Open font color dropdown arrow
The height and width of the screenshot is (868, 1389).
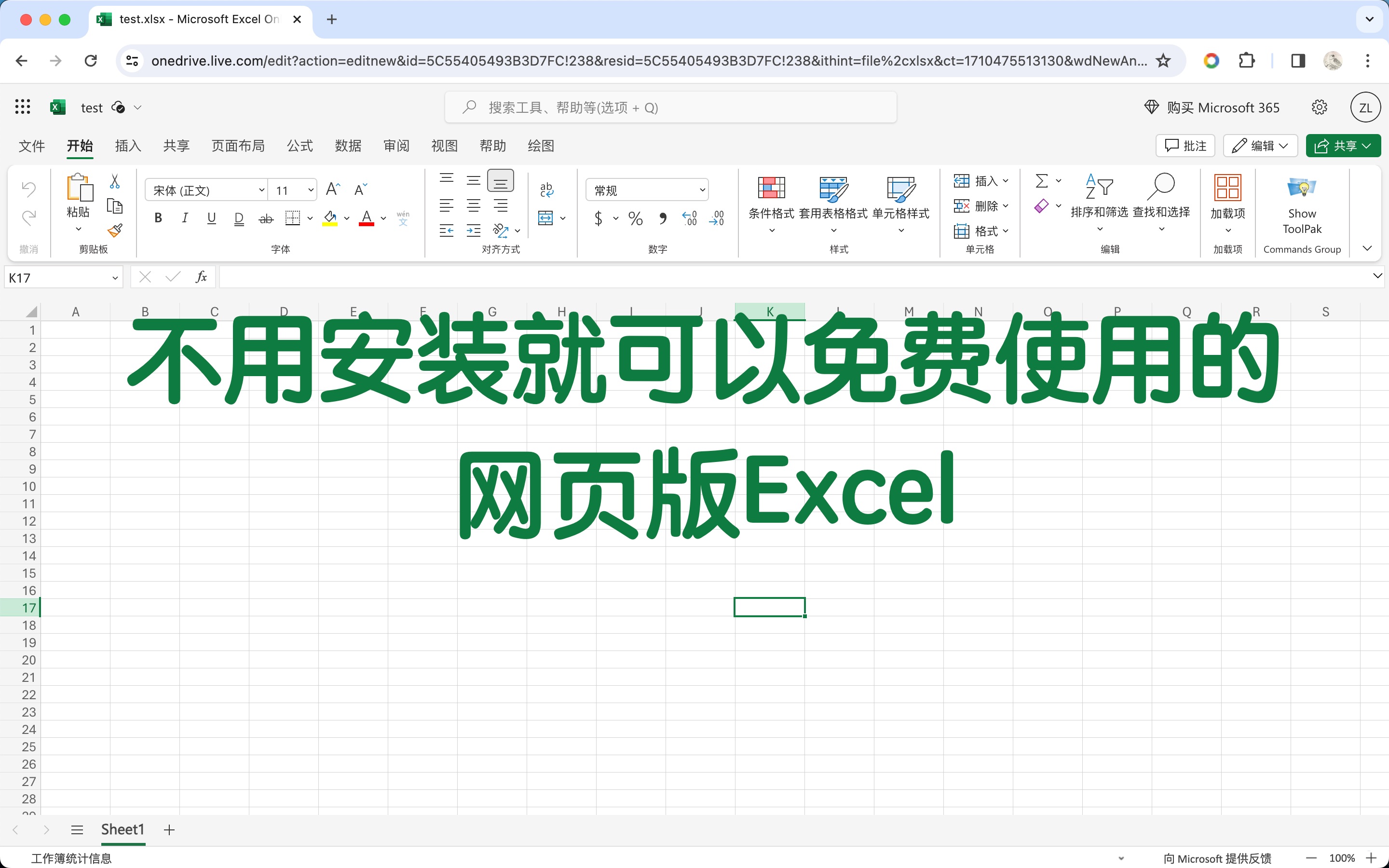coord(383,218)
